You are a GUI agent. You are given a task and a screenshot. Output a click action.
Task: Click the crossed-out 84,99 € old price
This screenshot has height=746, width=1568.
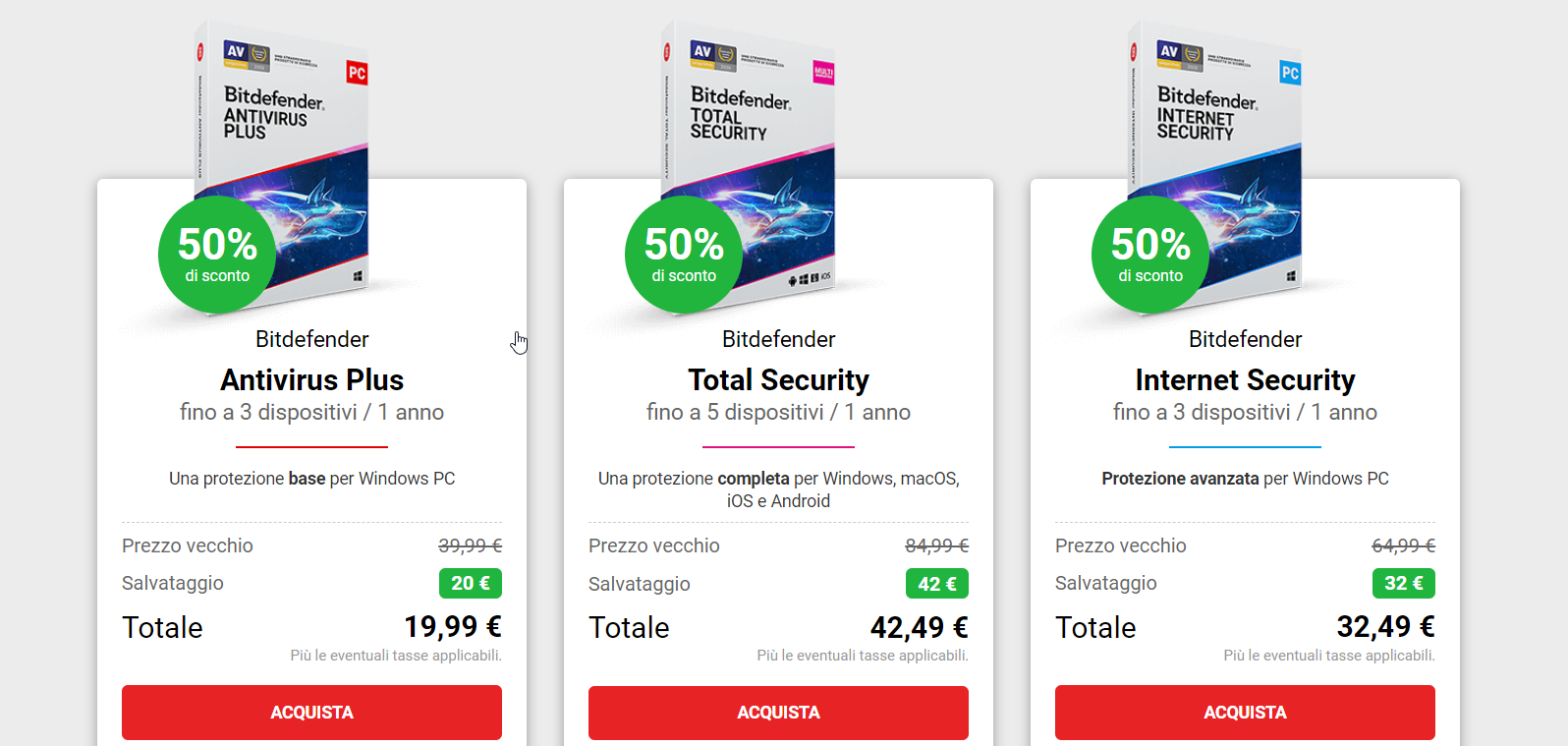[x=935, y=545]
